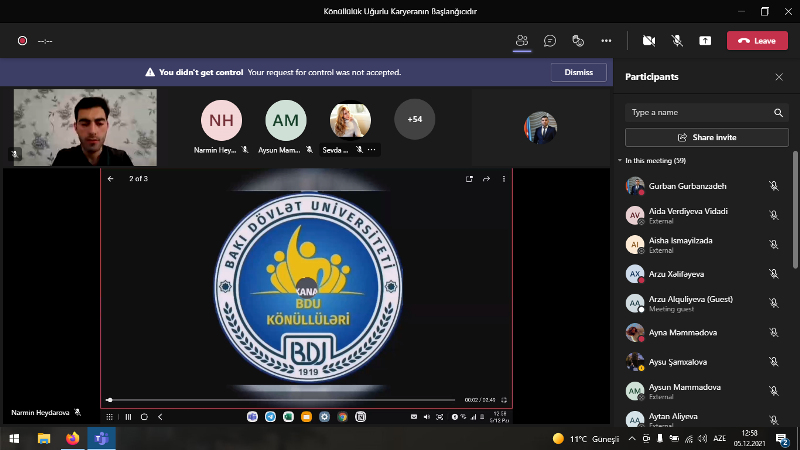Click the Share invite button
The height and width of the screenshot is (450, 800).
(x=707, y=137)
